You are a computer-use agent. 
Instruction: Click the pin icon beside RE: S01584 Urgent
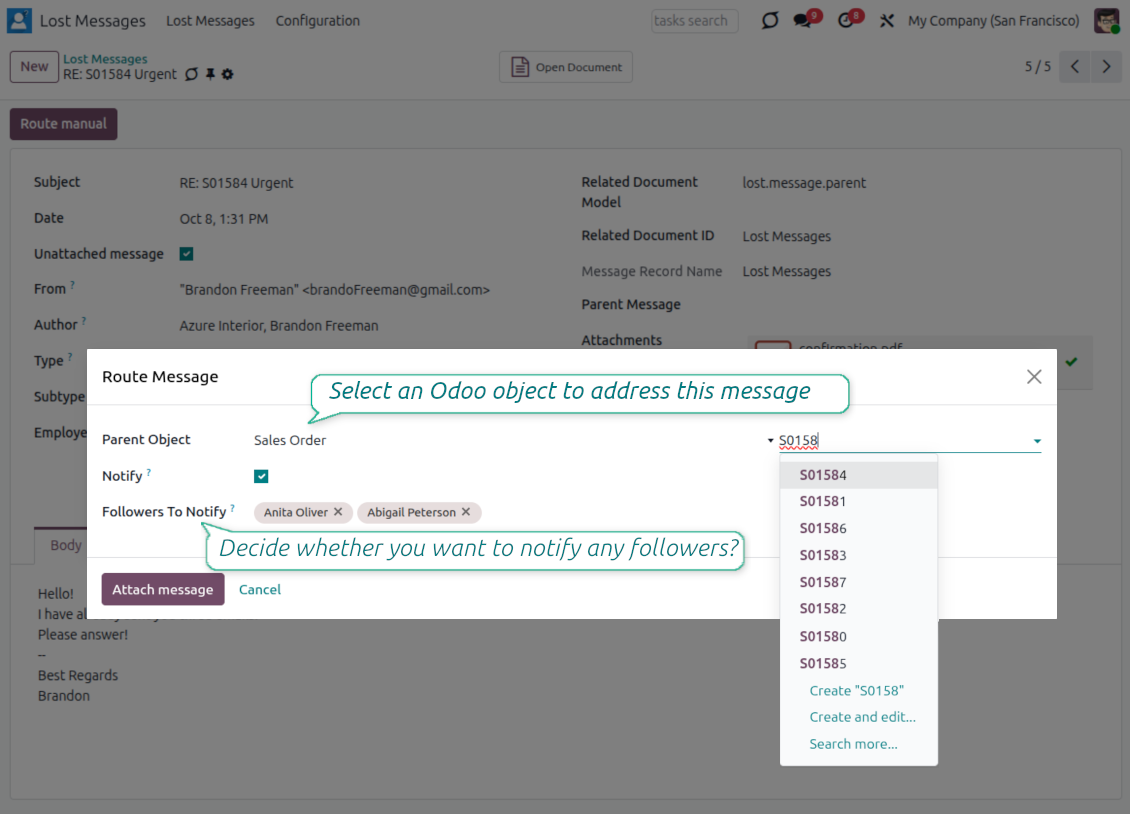pos(210,74)
